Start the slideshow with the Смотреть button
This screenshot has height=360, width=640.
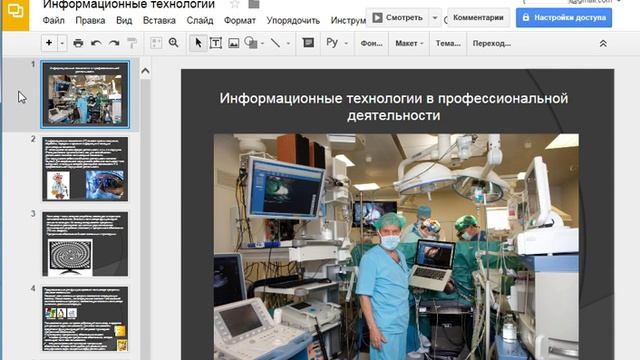pos(397,18)
